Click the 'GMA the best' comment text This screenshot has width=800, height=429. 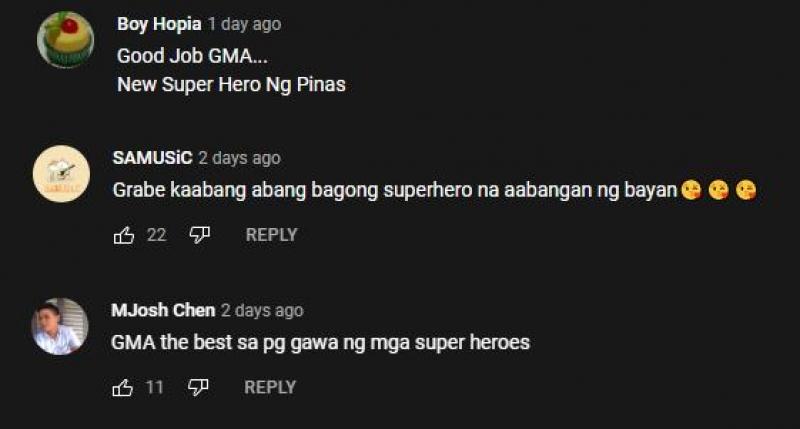coord(320,342)
